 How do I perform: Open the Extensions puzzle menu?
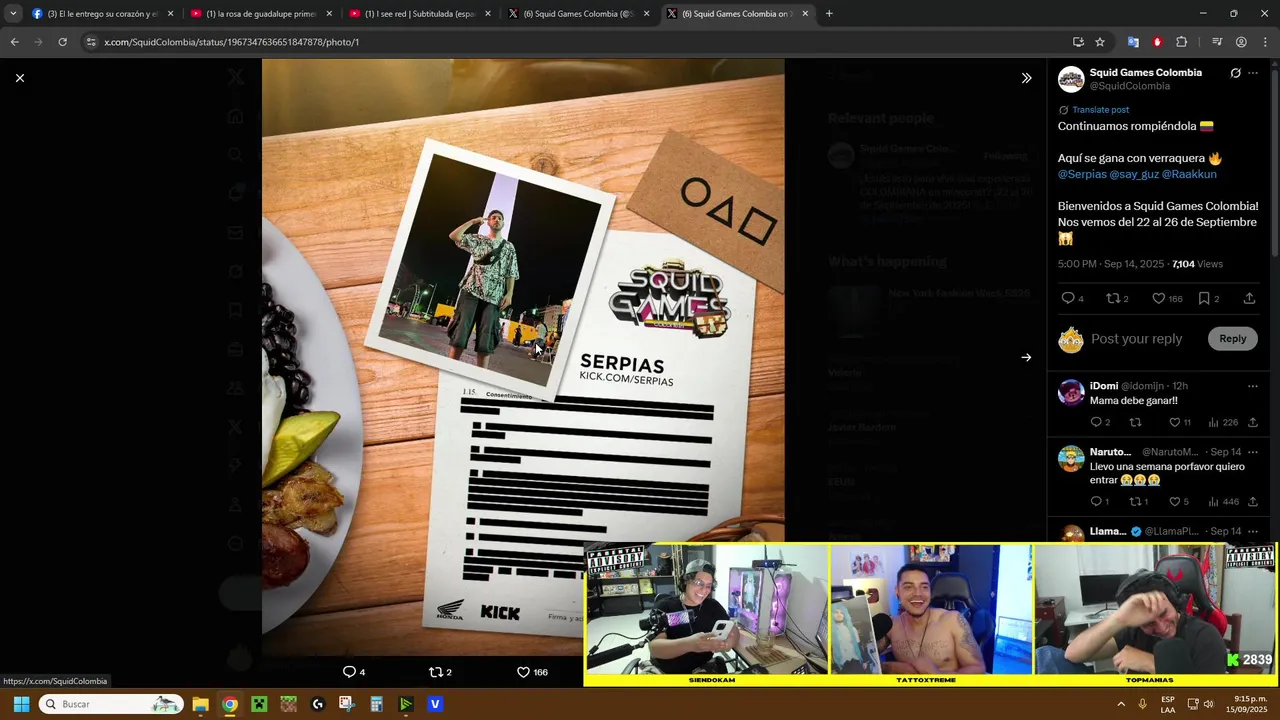point(1181,42)
